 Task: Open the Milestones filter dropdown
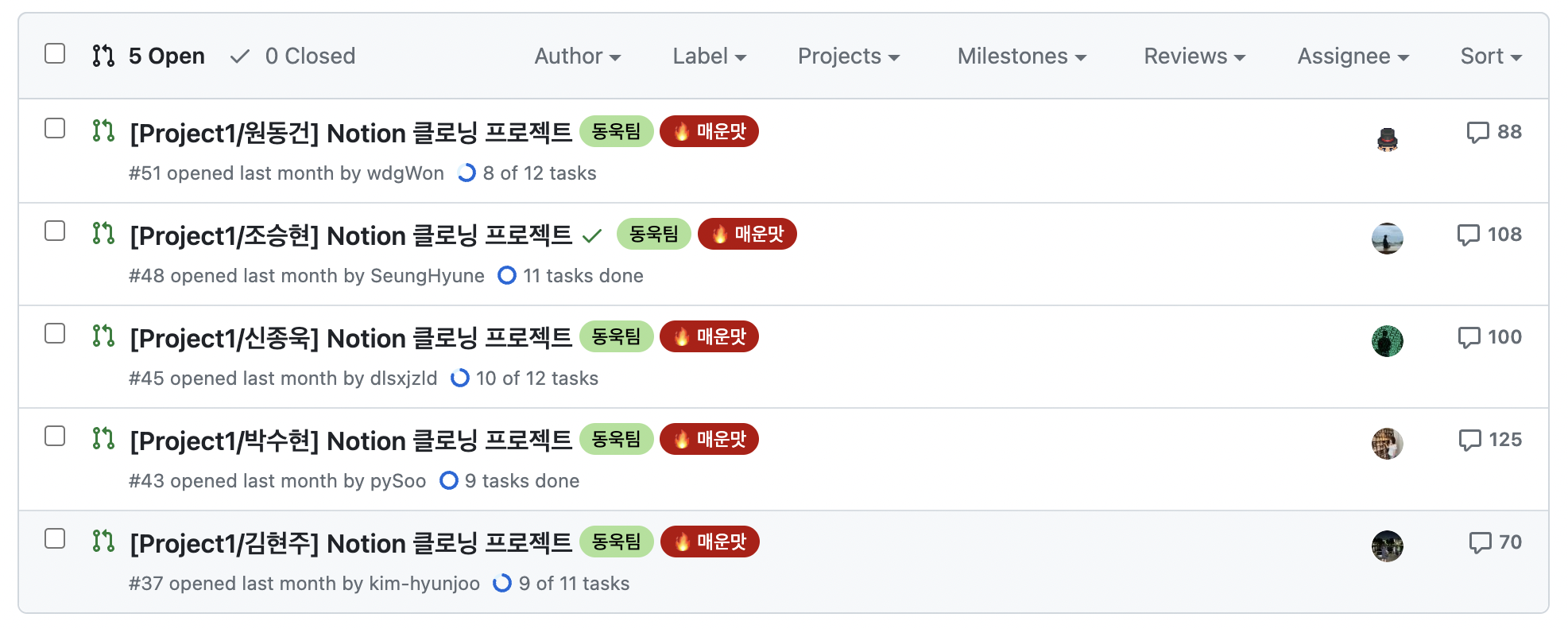(x=1021, y=56)
